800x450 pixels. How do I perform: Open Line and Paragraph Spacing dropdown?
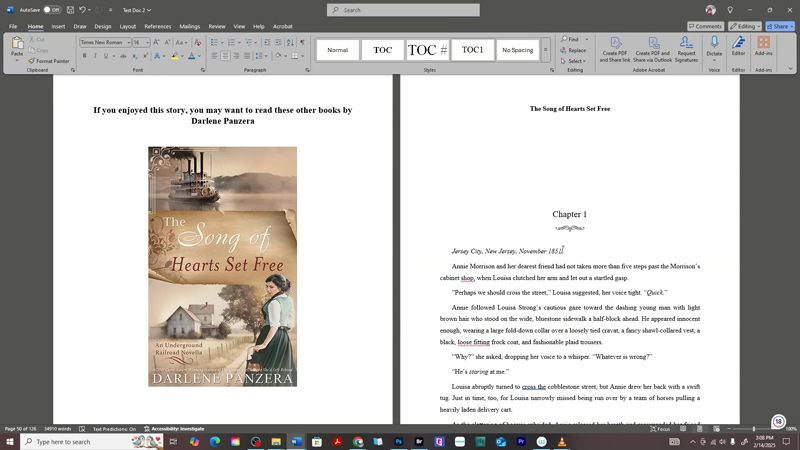point(261,56)
